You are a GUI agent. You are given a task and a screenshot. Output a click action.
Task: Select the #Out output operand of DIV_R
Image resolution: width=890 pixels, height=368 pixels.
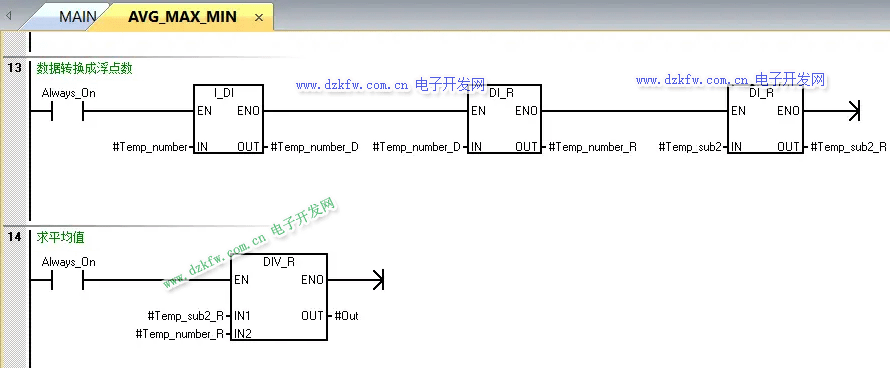coord(346,316)
